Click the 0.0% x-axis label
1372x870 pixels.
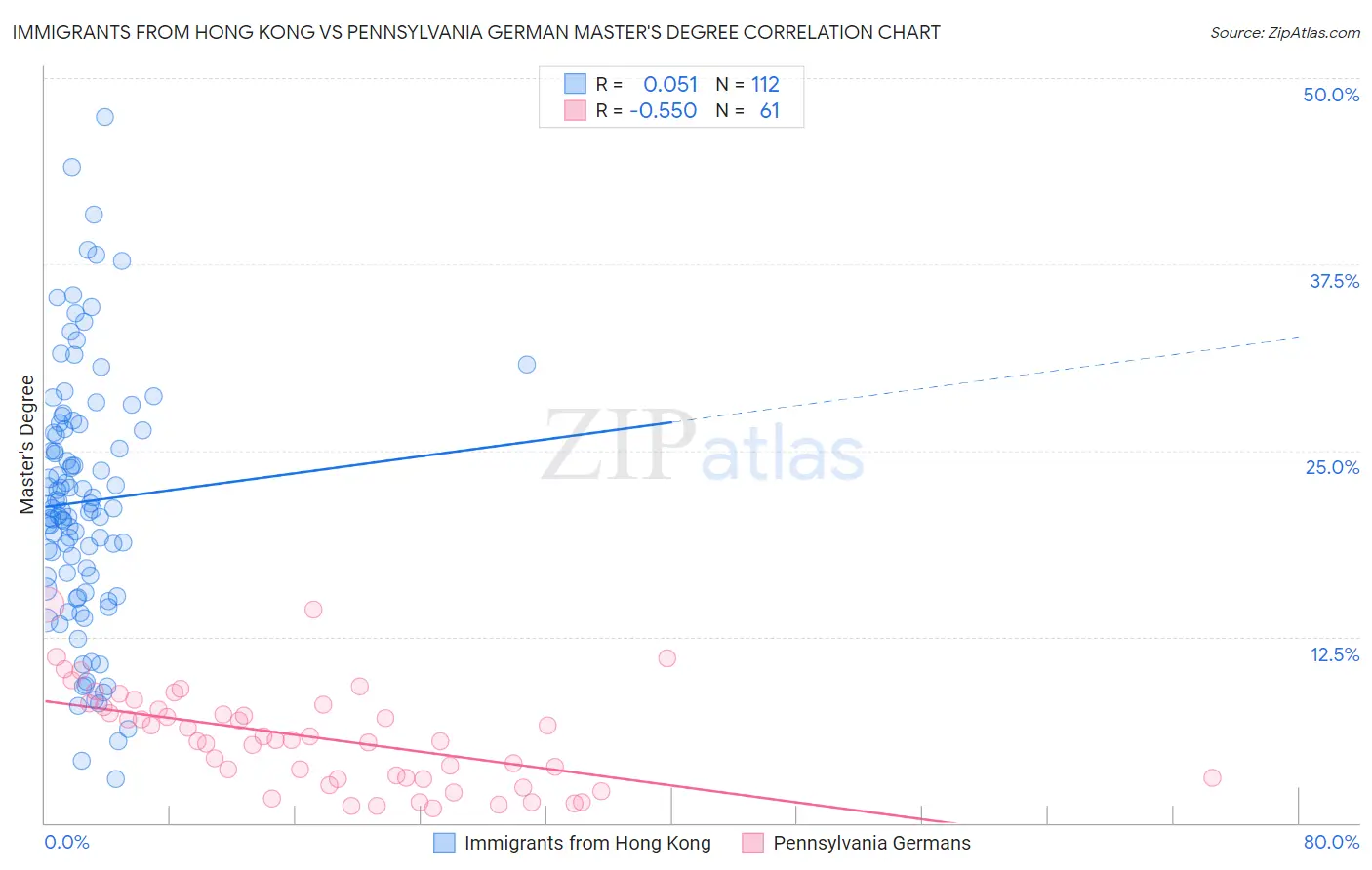coord(66,842)
